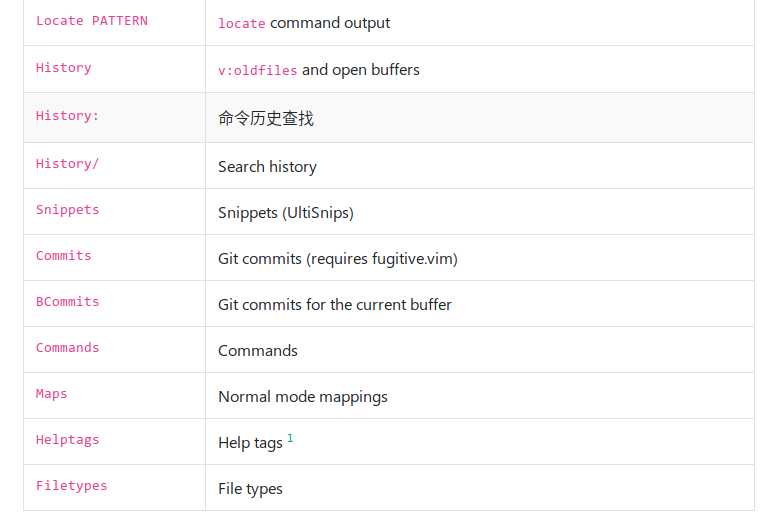Click the Snippets (UltiSnips) description
Viewport: 766px width, 521px height.
click(286, 213)
